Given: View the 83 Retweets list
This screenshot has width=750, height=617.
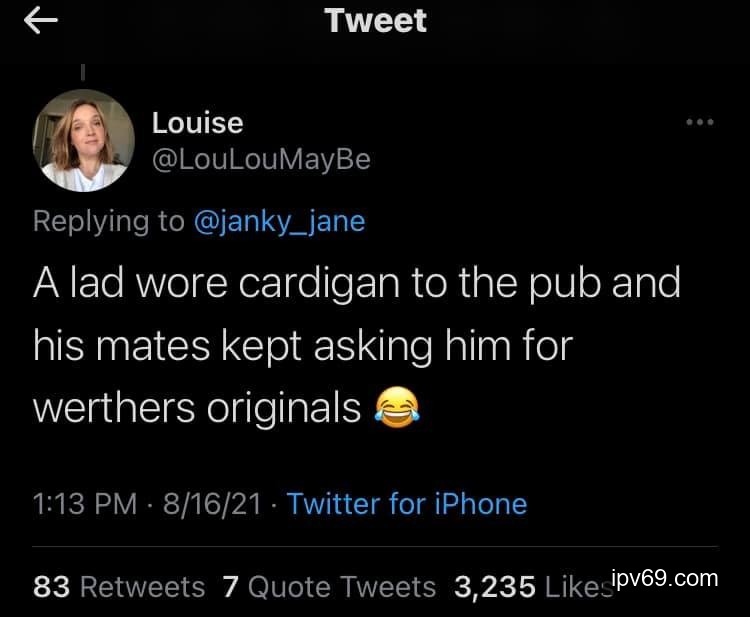Looking at the screenshot, I should [119, 587].
